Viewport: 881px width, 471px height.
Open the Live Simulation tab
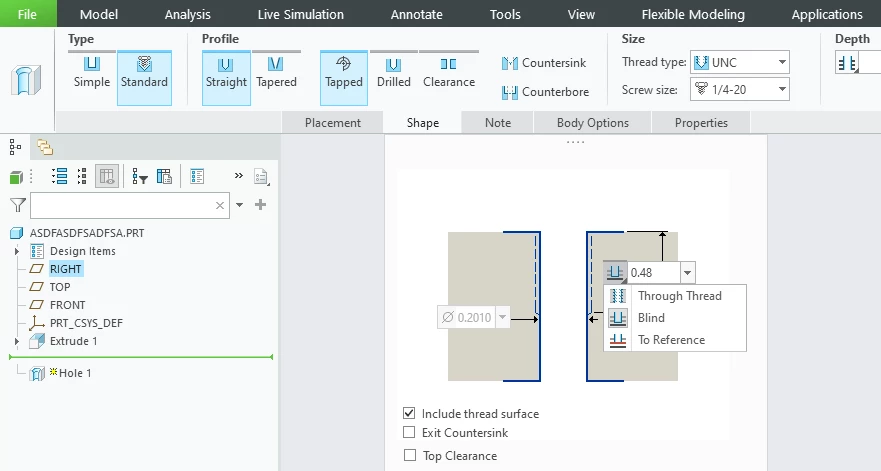click(x=301, y=15)
